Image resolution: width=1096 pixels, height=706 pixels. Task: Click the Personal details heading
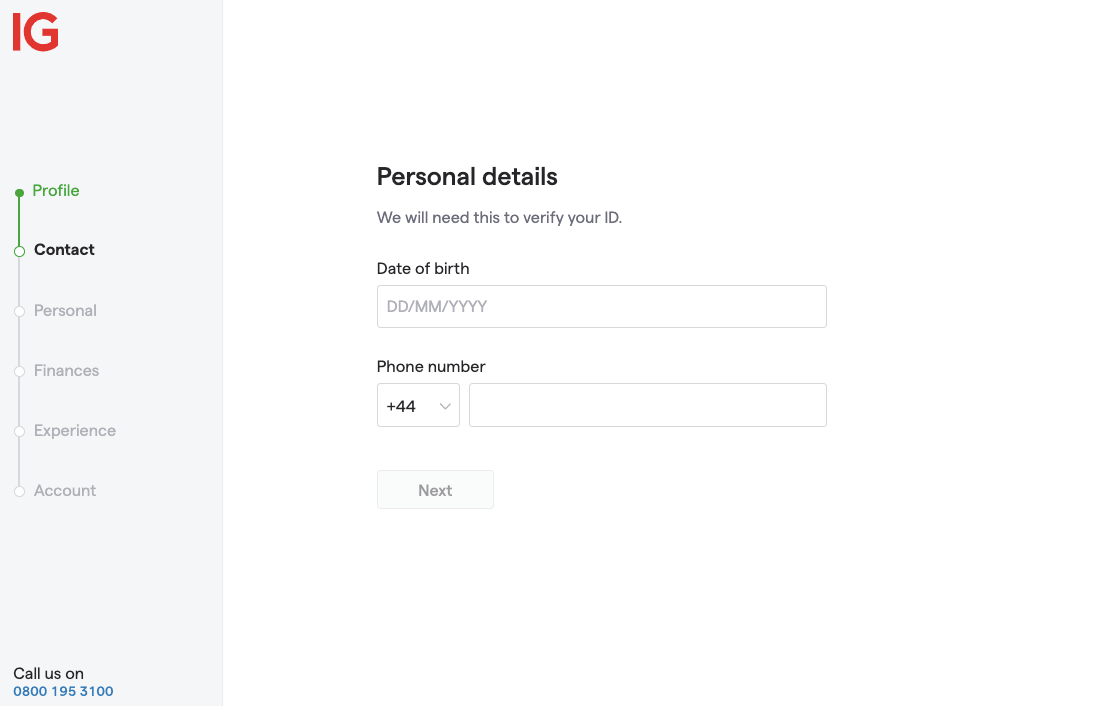click(467, 177)
